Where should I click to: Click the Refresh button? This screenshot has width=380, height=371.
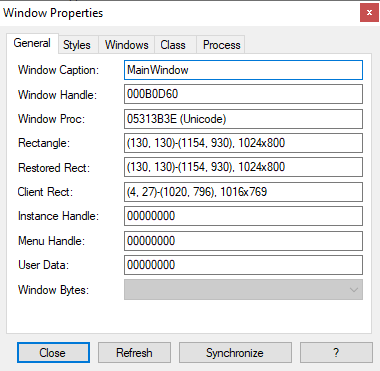(x=134, y=353)
